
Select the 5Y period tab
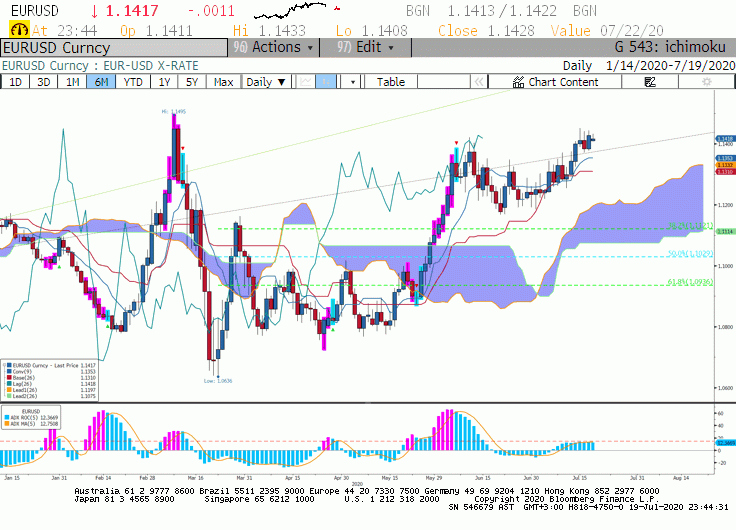(x=192, y=82)
